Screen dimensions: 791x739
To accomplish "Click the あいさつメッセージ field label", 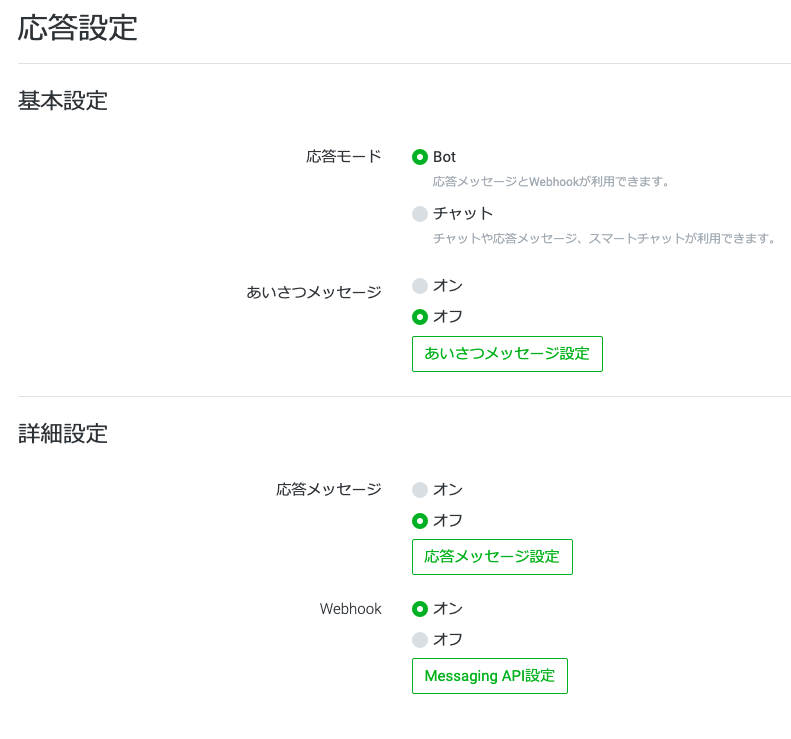I will point(314,292).
